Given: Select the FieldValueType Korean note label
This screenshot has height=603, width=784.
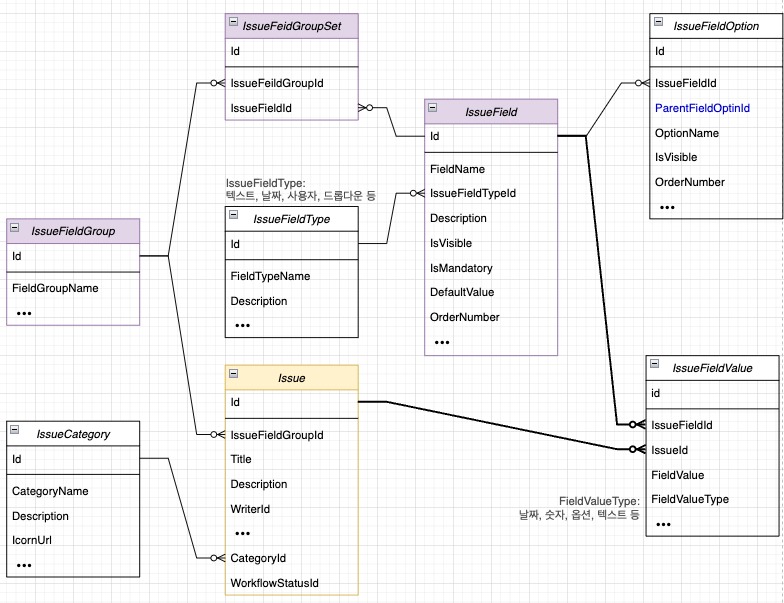Looking at the screenshot, I should tap(579, 508).
